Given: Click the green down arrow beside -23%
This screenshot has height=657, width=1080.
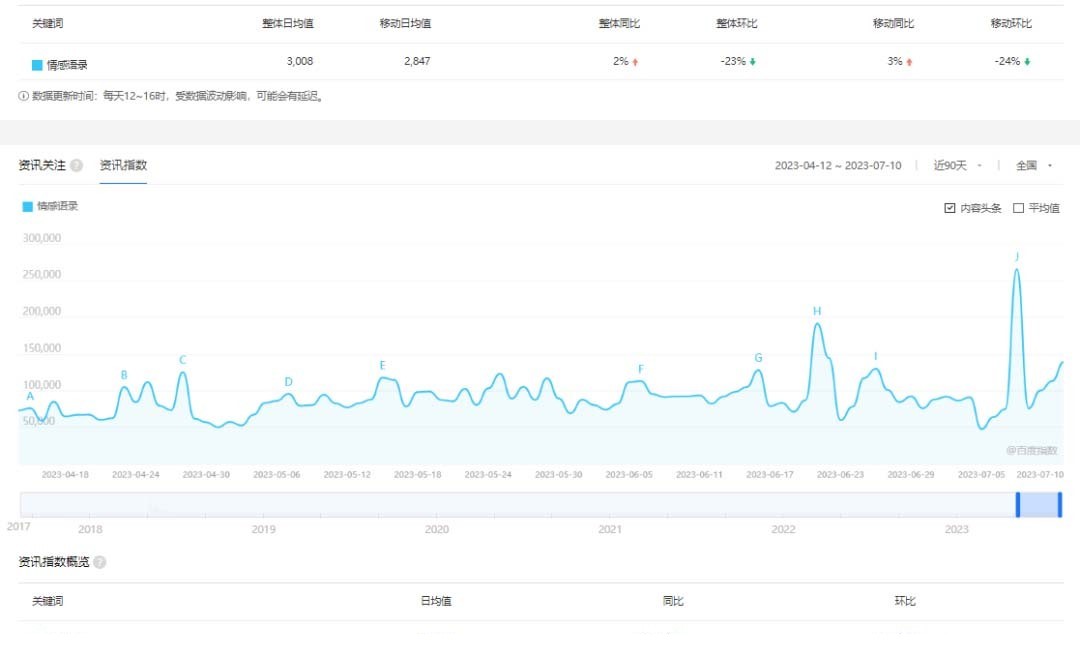Looking at the screenshot, I should pos(753,62).
